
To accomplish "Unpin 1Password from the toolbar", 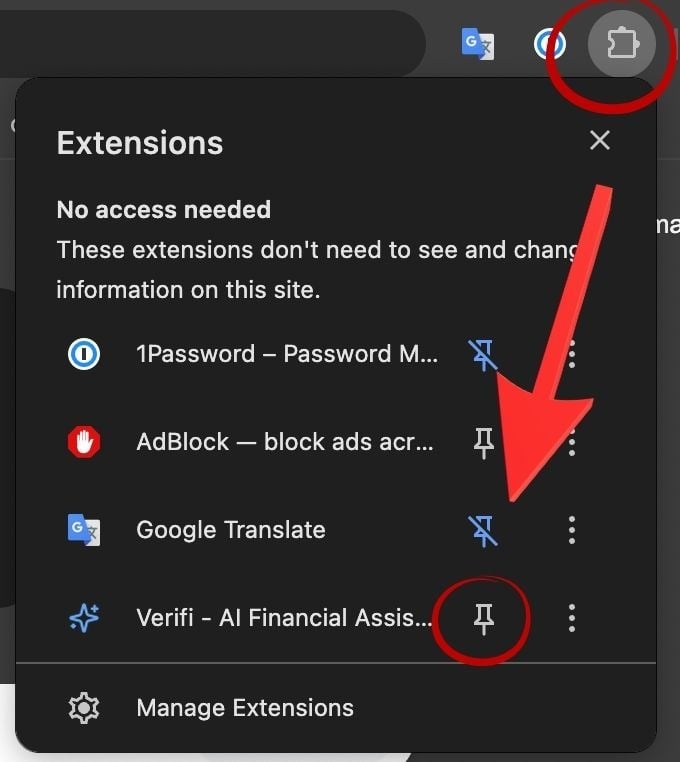I will coord(484,354).
